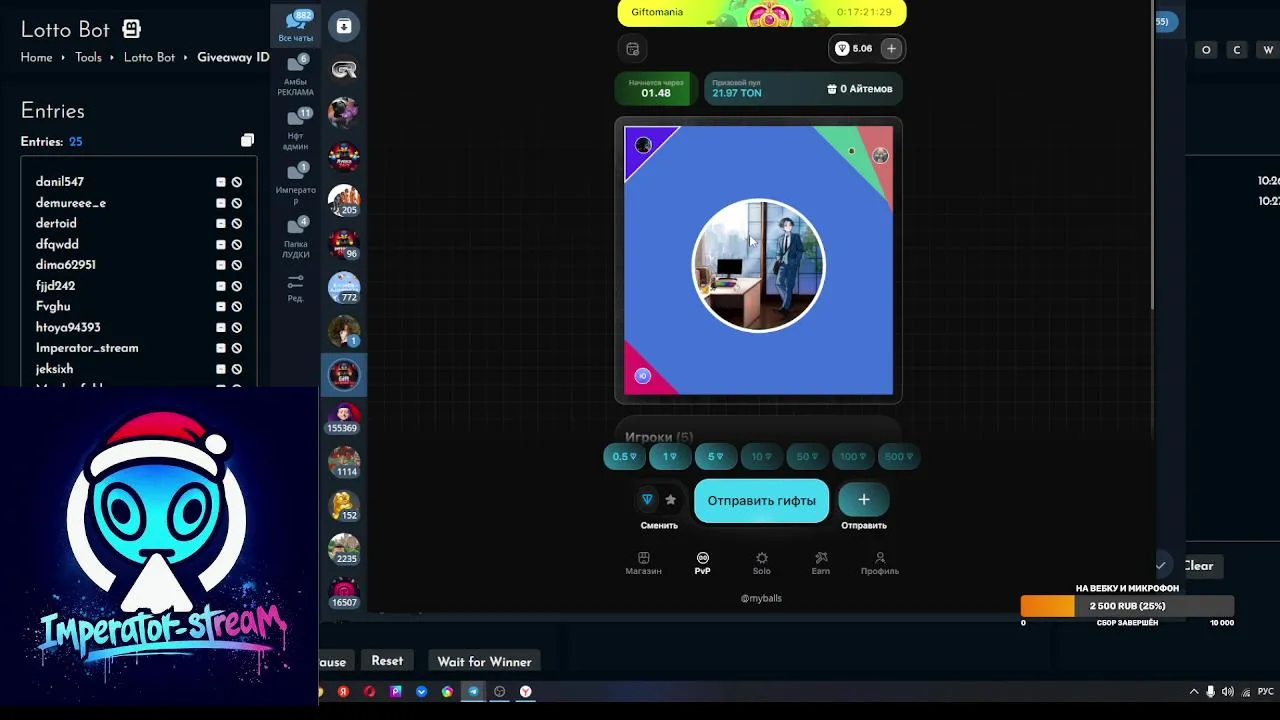Go to Home in the breadcrumb
Image resolution: width=1280 pixels, height=720 pixels.
pyautogui.click(x=36, y=57)
